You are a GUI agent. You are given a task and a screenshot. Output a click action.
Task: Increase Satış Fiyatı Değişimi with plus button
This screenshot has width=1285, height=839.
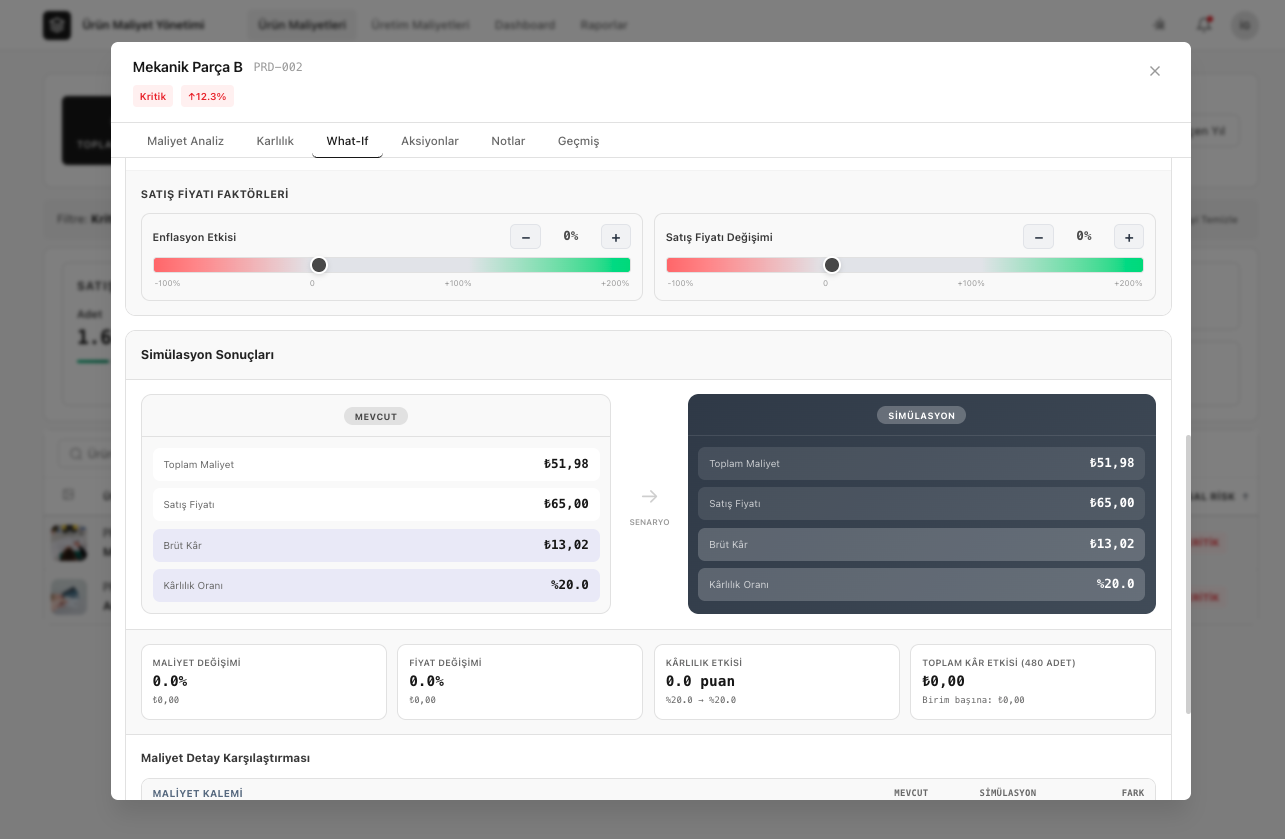(x=1128, y=237)
